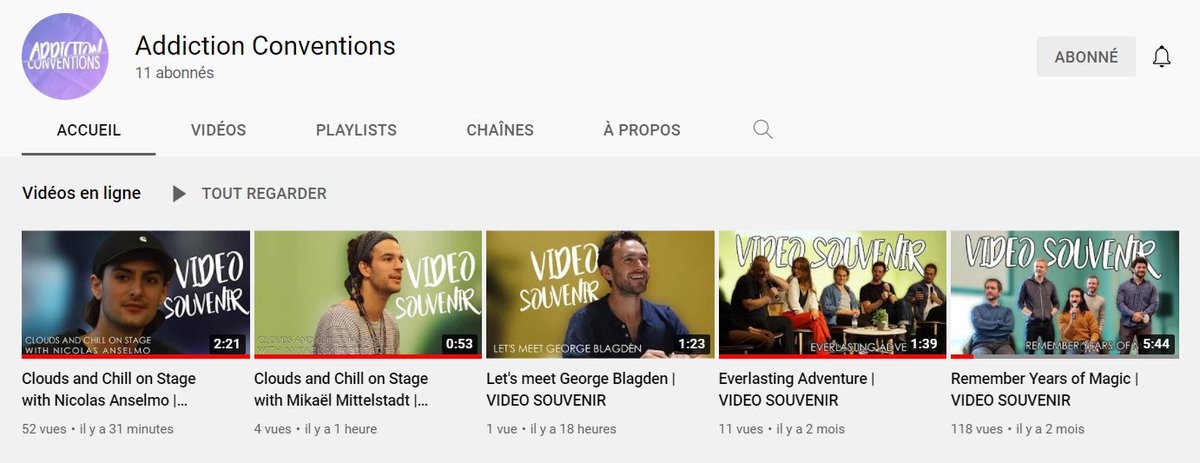Click the 1:39 duration badge
Image resolution: width=1200 pixels, height=463 pixels.
pyautogui.click(x=923, y=343)
